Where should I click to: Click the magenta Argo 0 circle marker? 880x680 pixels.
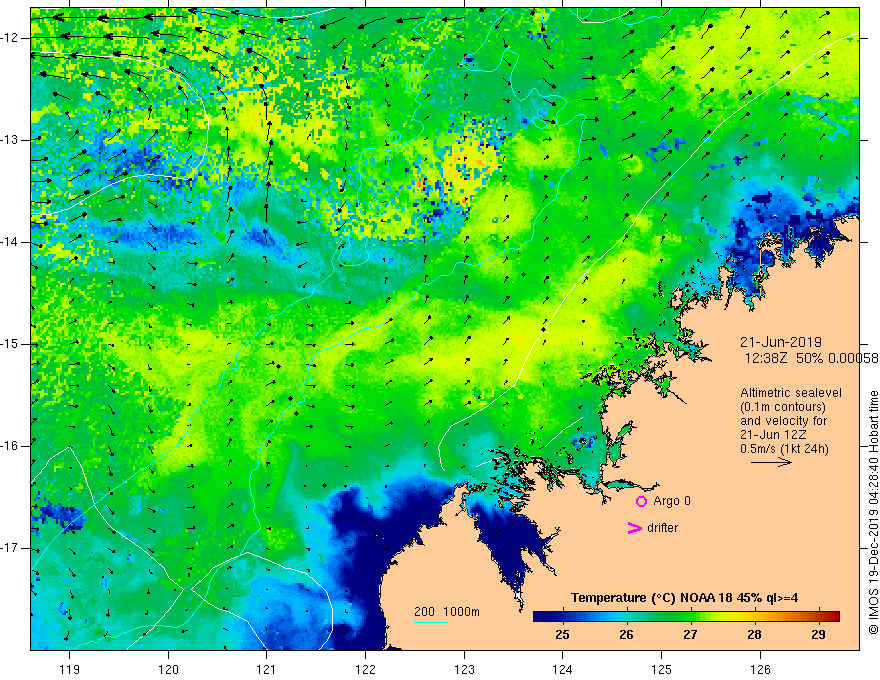(x=641, y=501)
